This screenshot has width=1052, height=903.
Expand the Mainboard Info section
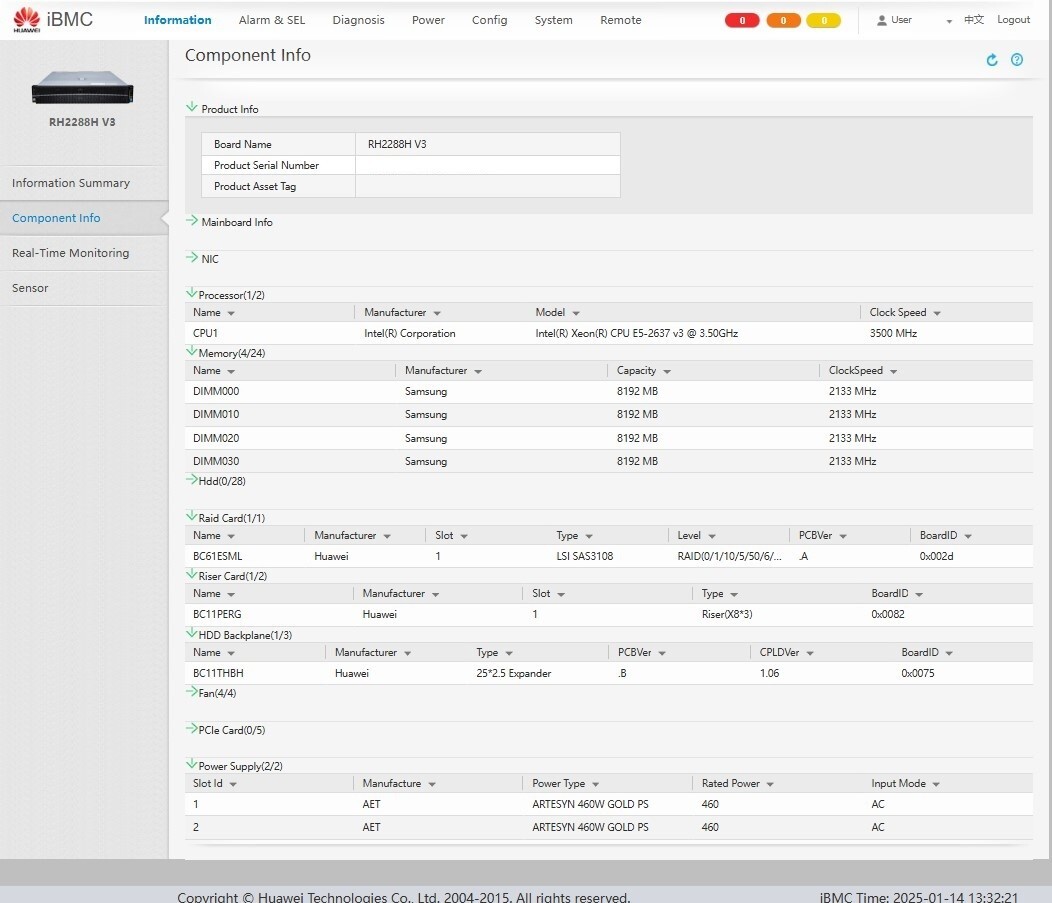192,221
